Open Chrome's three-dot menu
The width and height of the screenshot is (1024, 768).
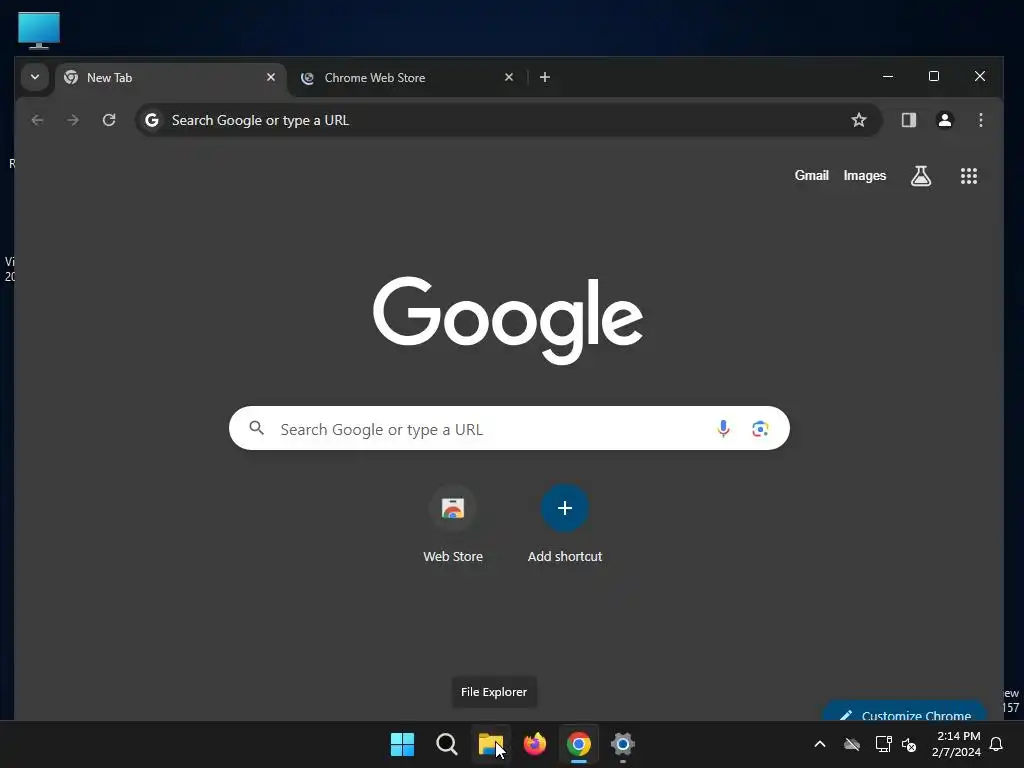point(980,120)
